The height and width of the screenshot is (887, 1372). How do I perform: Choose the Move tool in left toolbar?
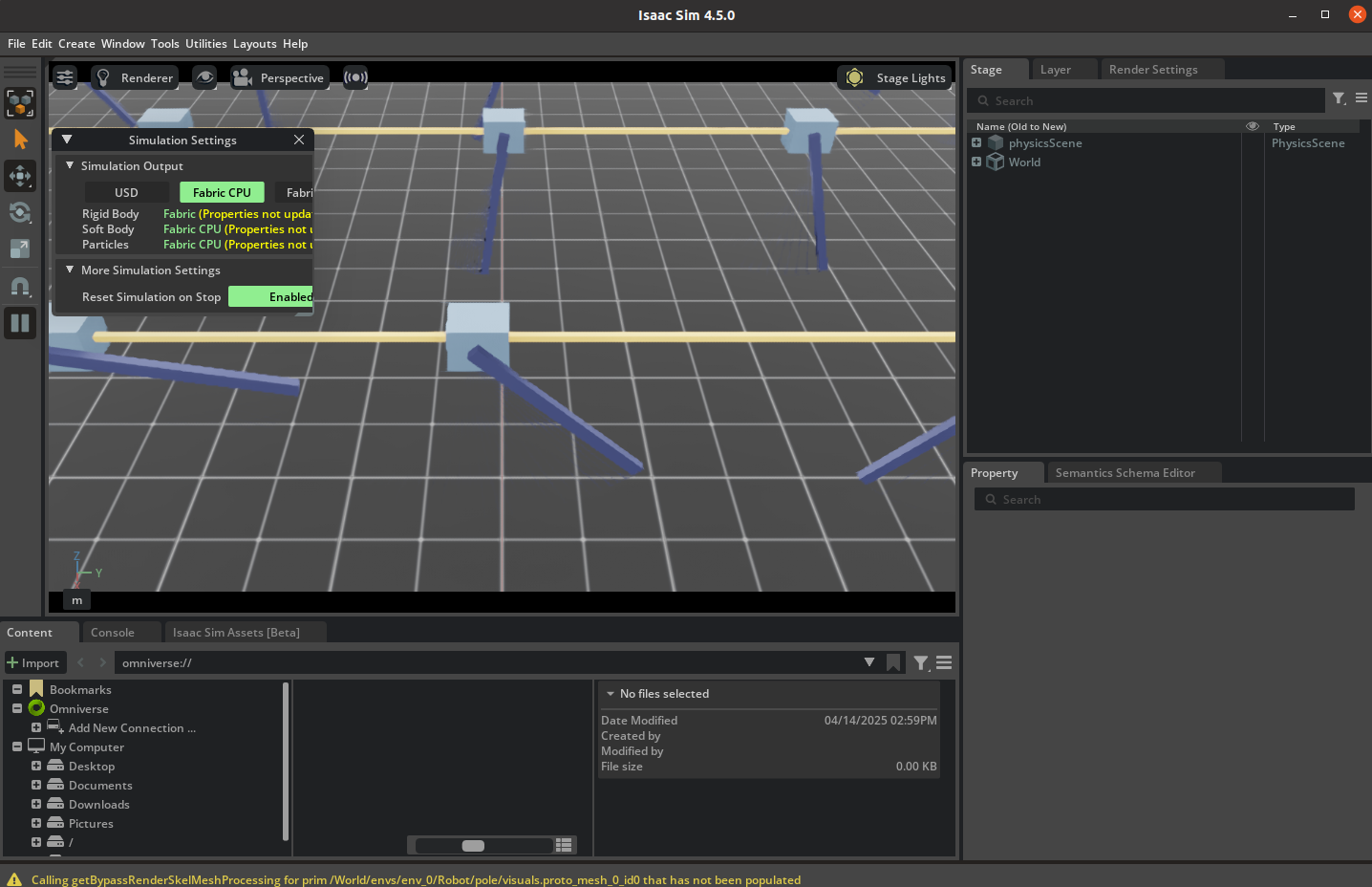pos(20,176)
